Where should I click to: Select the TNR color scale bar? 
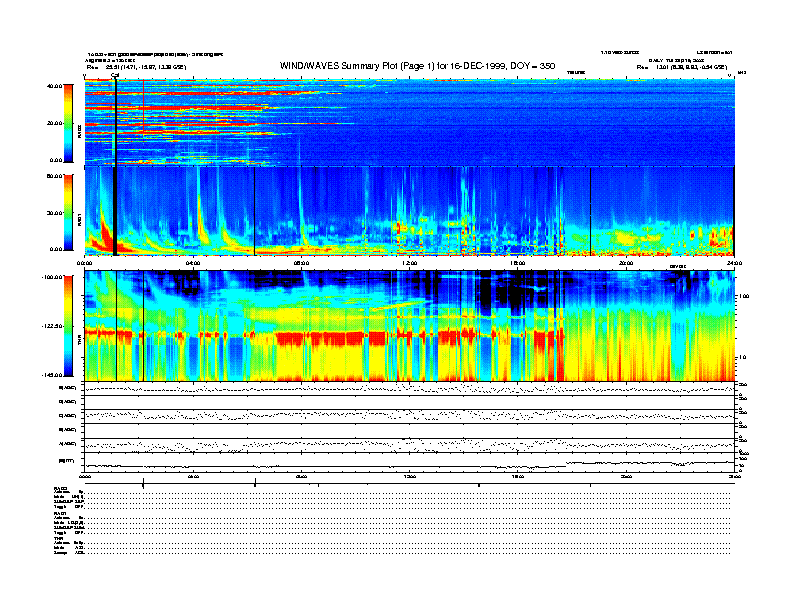pyautogui.click(x=68, y=326)
